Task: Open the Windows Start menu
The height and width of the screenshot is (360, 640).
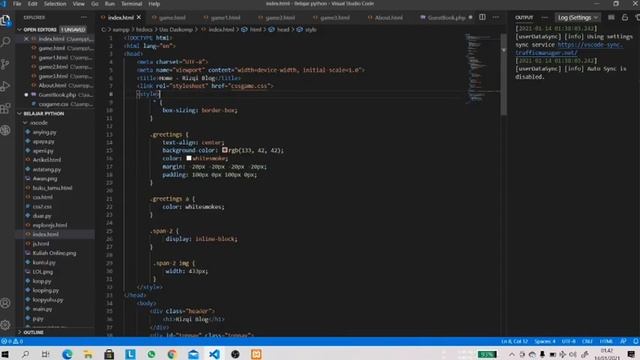Action: tap(5, 354)
